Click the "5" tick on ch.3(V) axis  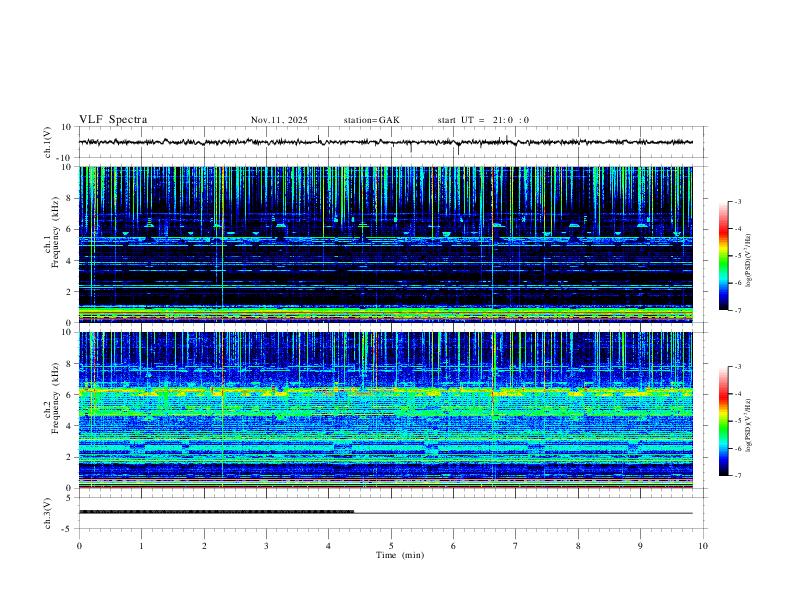click(x=69, y=498)
